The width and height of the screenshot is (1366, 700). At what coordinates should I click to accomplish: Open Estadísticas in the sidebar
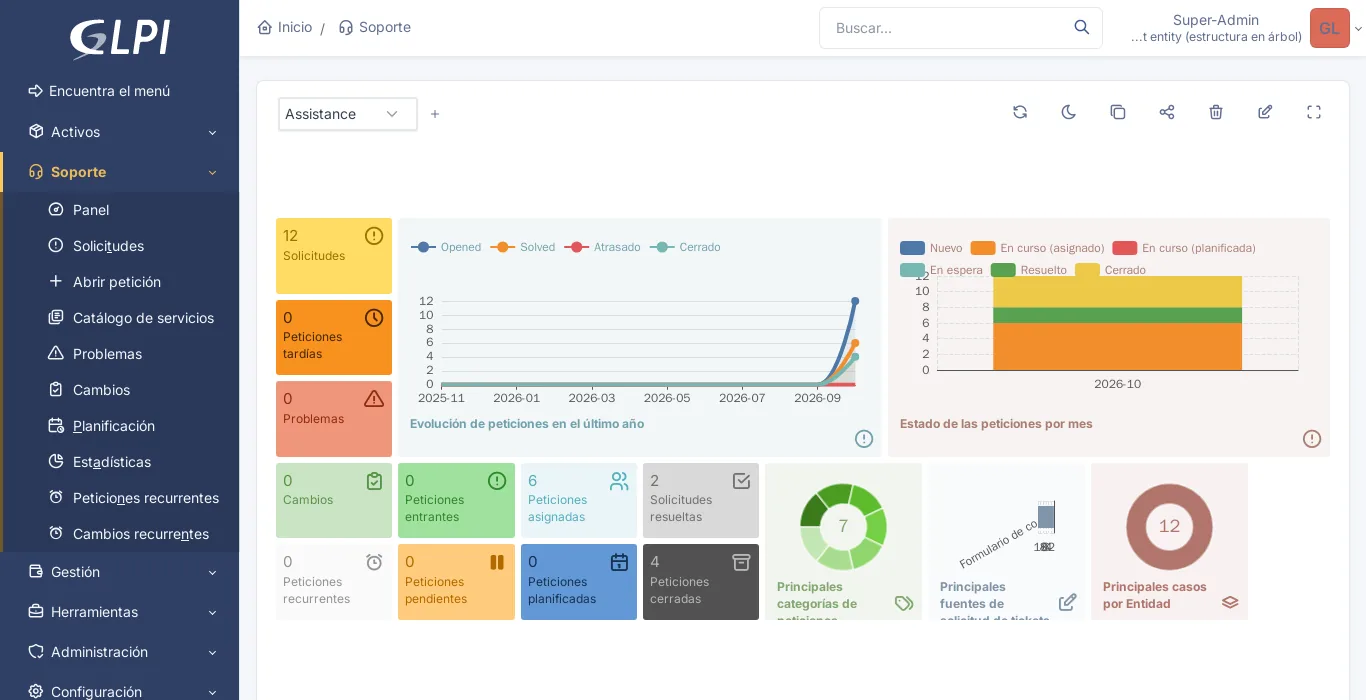coord(121,462)
